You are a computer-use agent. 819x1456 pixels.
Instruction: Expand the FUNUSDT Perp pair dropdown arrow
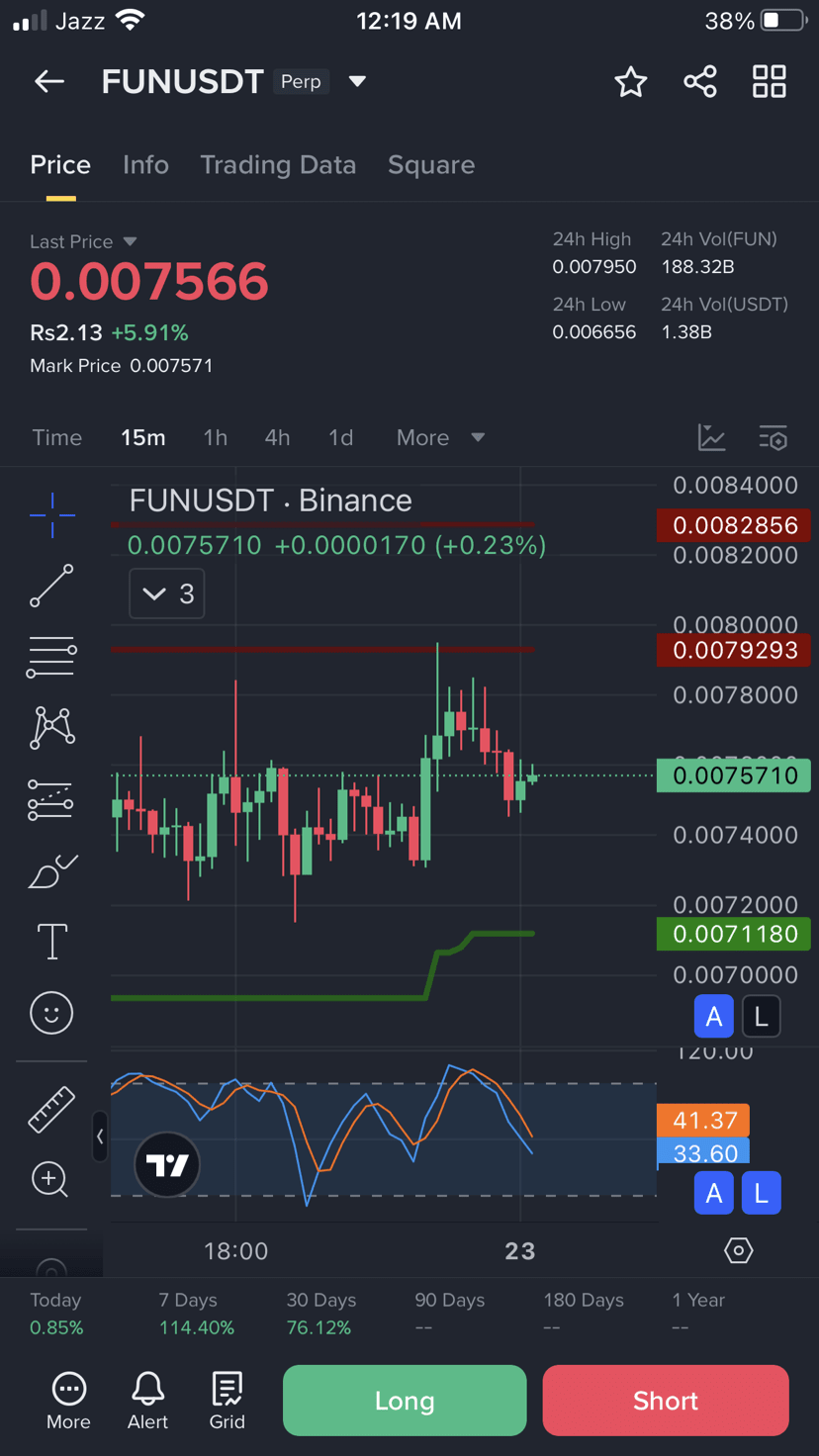358,81
